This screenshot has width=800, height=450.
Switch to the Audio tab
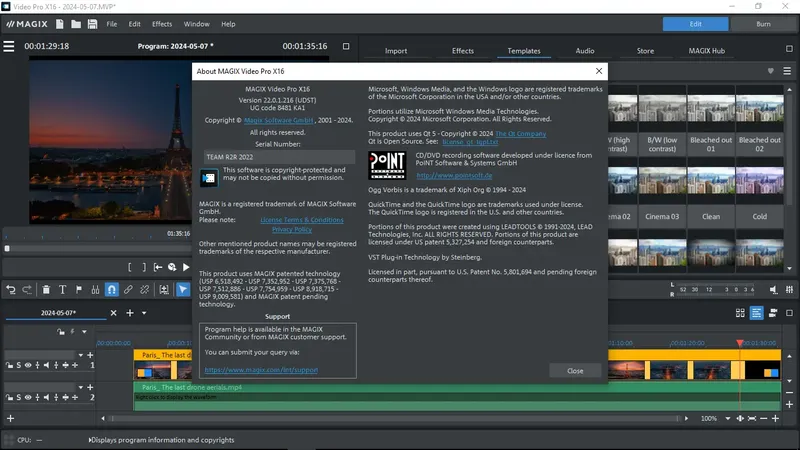585,51
